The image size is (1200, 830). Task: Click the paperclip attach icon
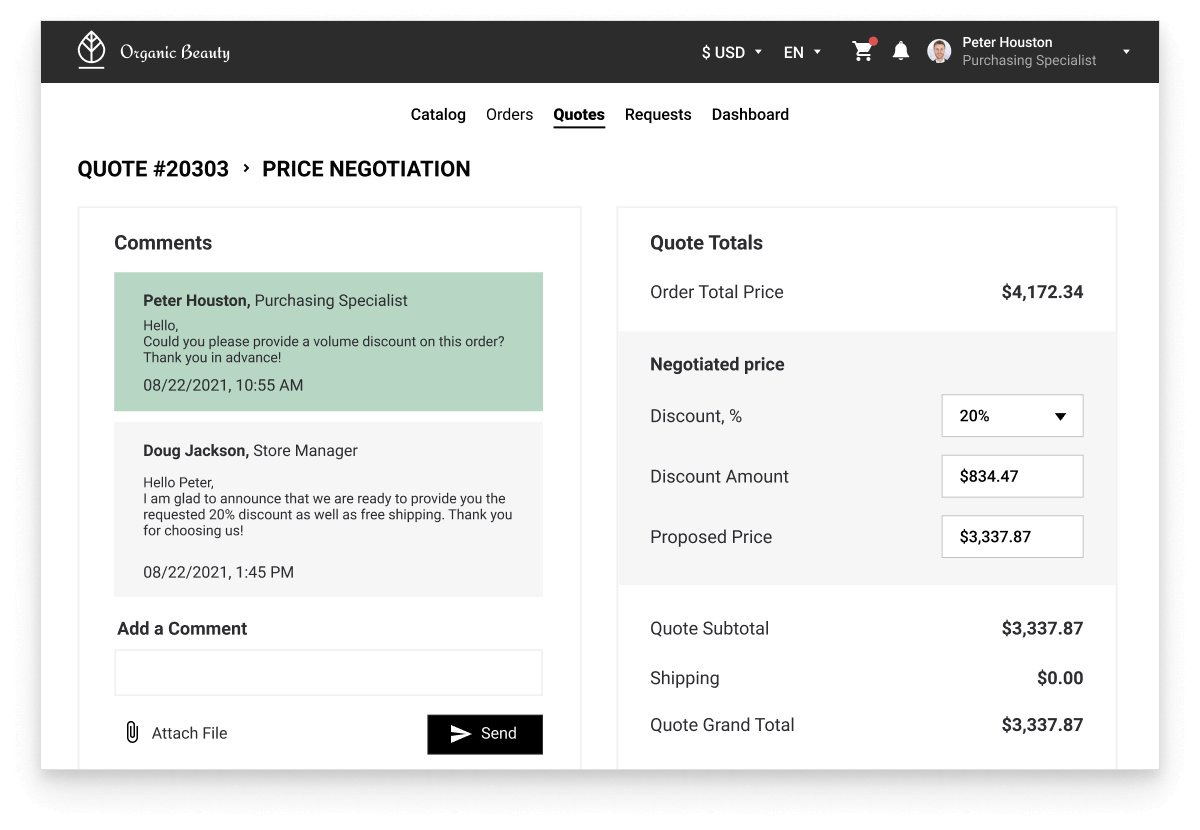click(x=131, y=733)
